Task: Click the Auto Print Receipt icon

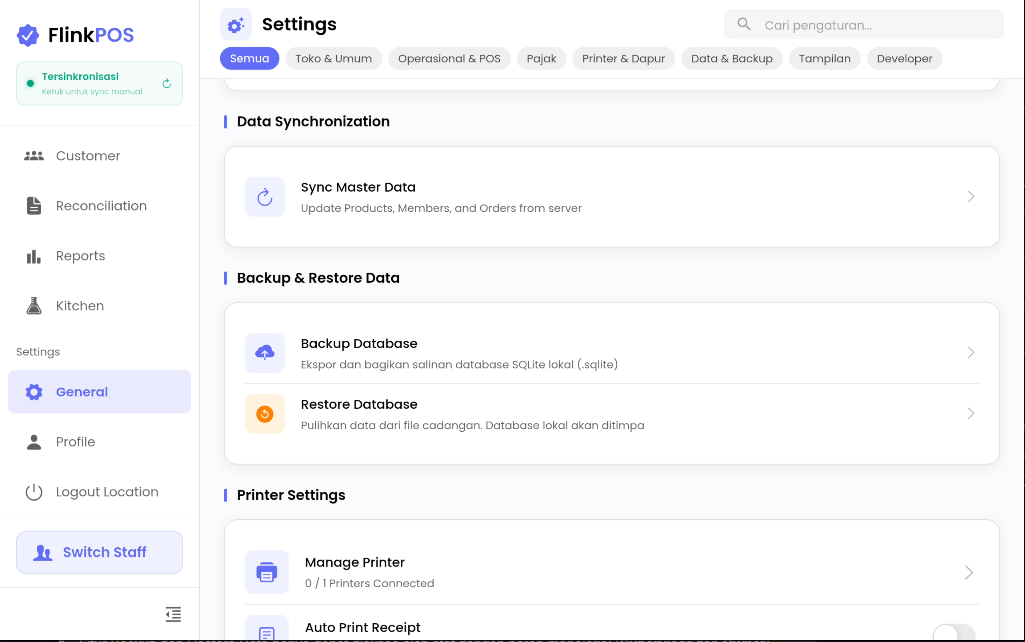Action: [267, 630]
